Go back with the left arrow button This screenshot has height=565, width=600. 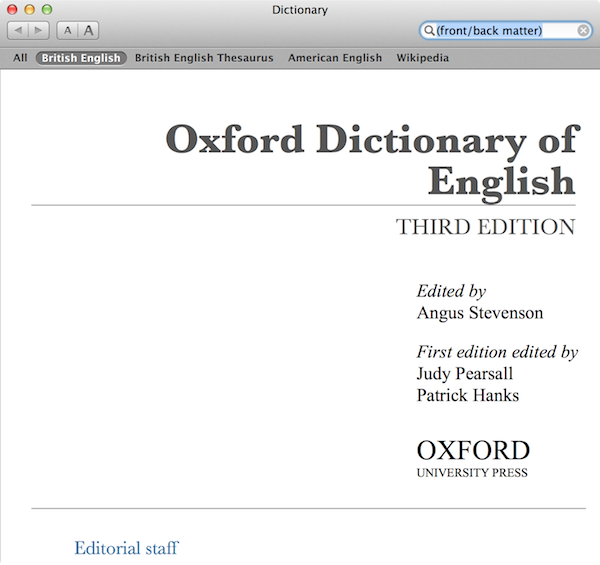tap(18, 31)
